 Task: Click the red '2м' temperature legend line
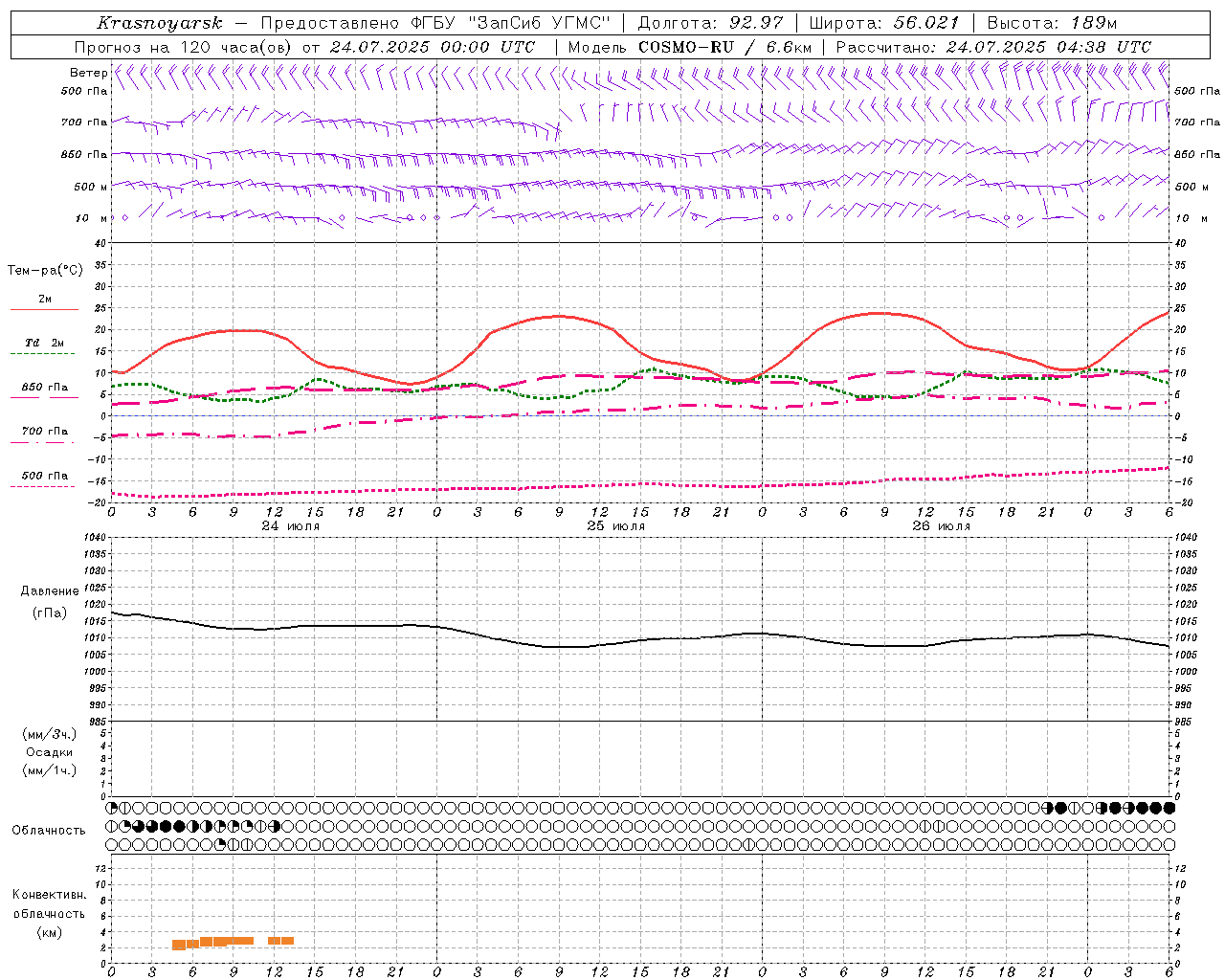44,310
